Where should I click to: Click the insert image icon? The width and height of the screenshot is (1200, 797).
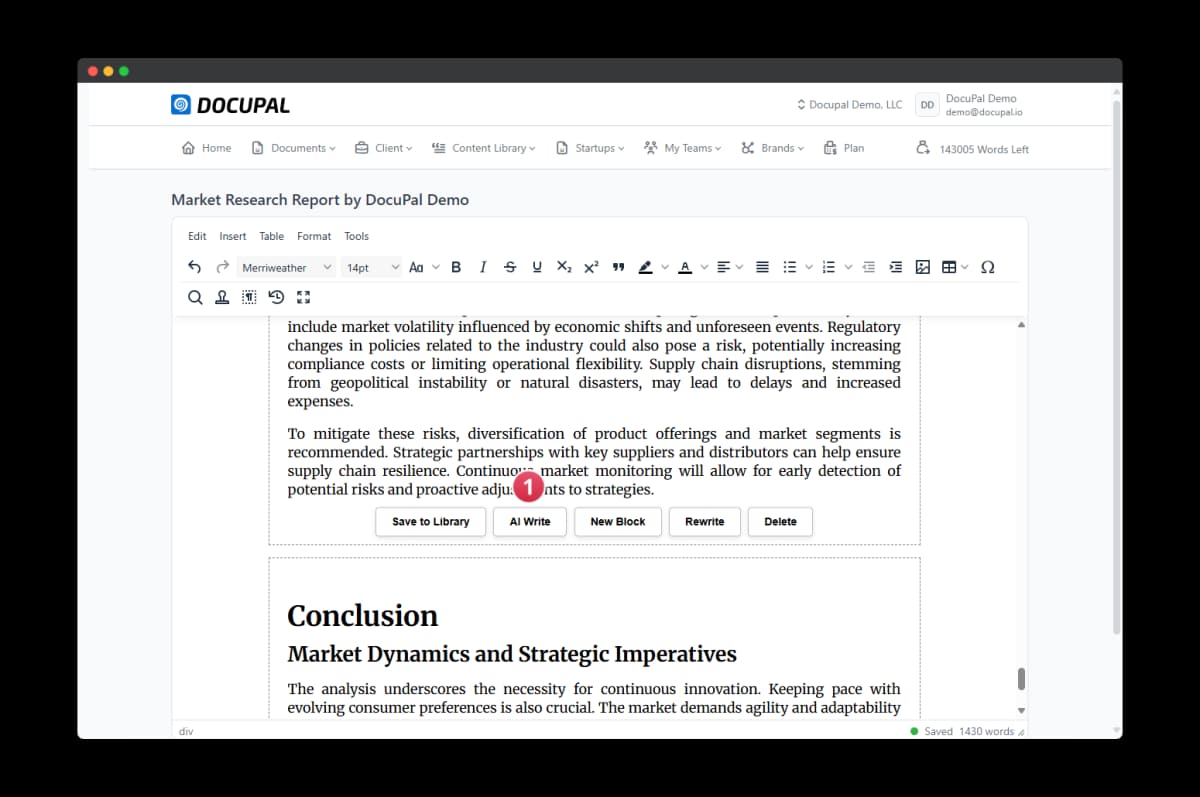pyautogui.click(x=922, y=267)
